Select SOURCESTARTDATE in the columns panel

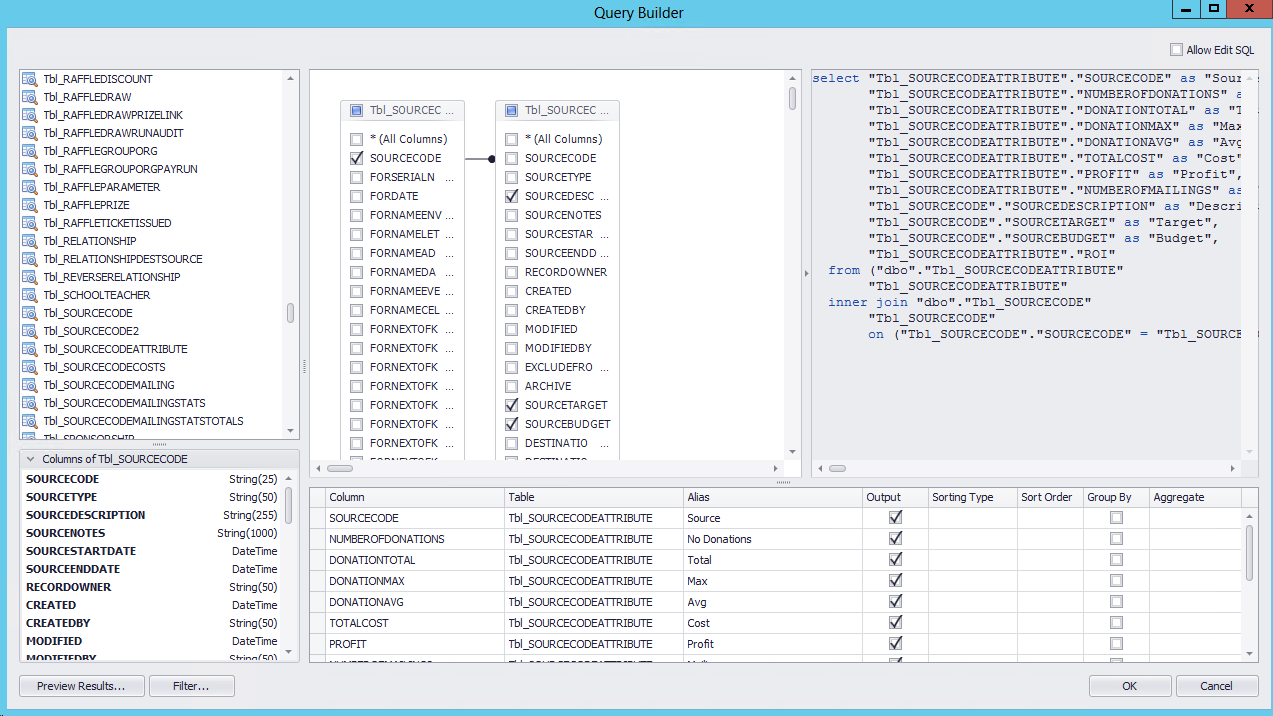pos(81,551)
